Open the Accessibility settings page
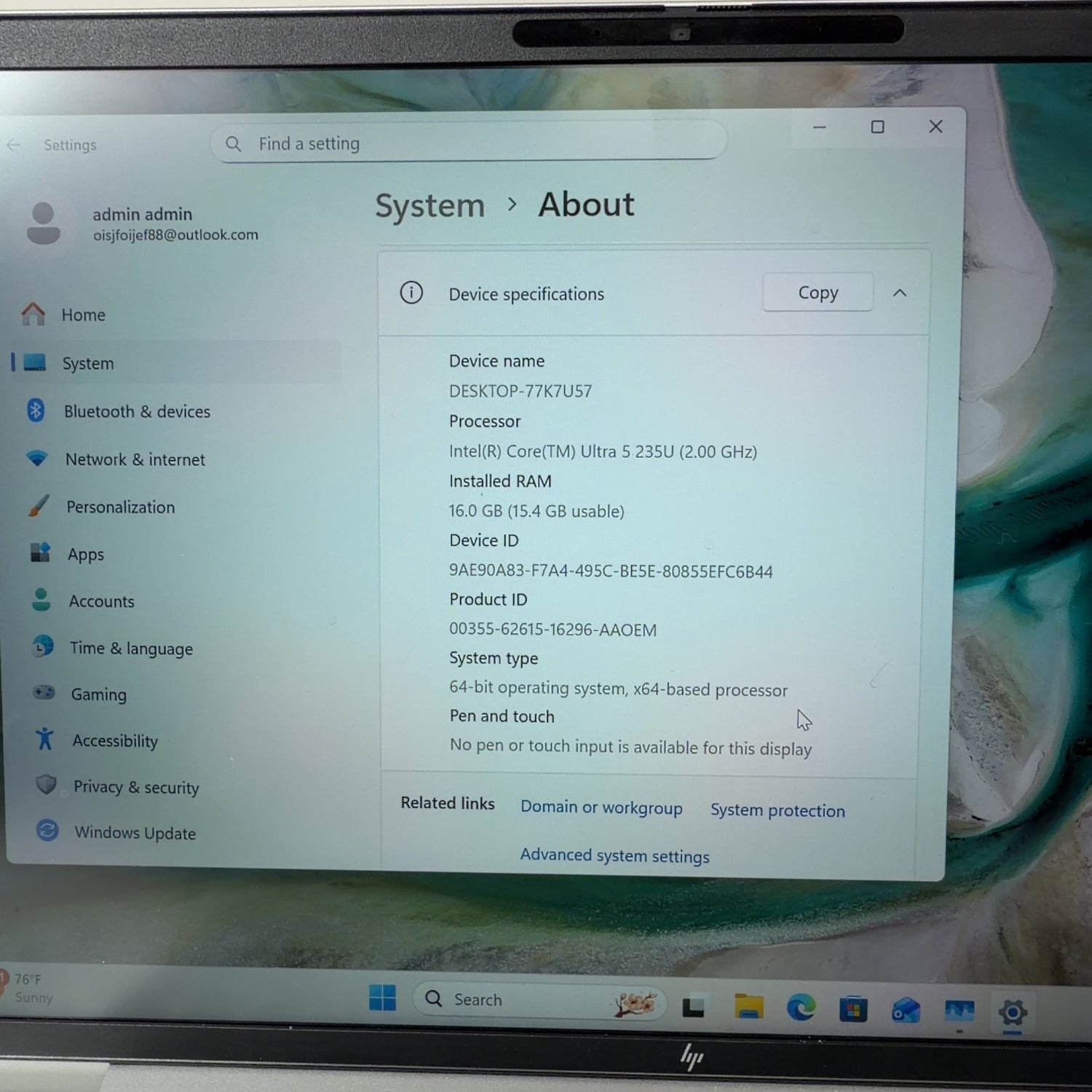1092x1092 pixels. click(114, 740)
